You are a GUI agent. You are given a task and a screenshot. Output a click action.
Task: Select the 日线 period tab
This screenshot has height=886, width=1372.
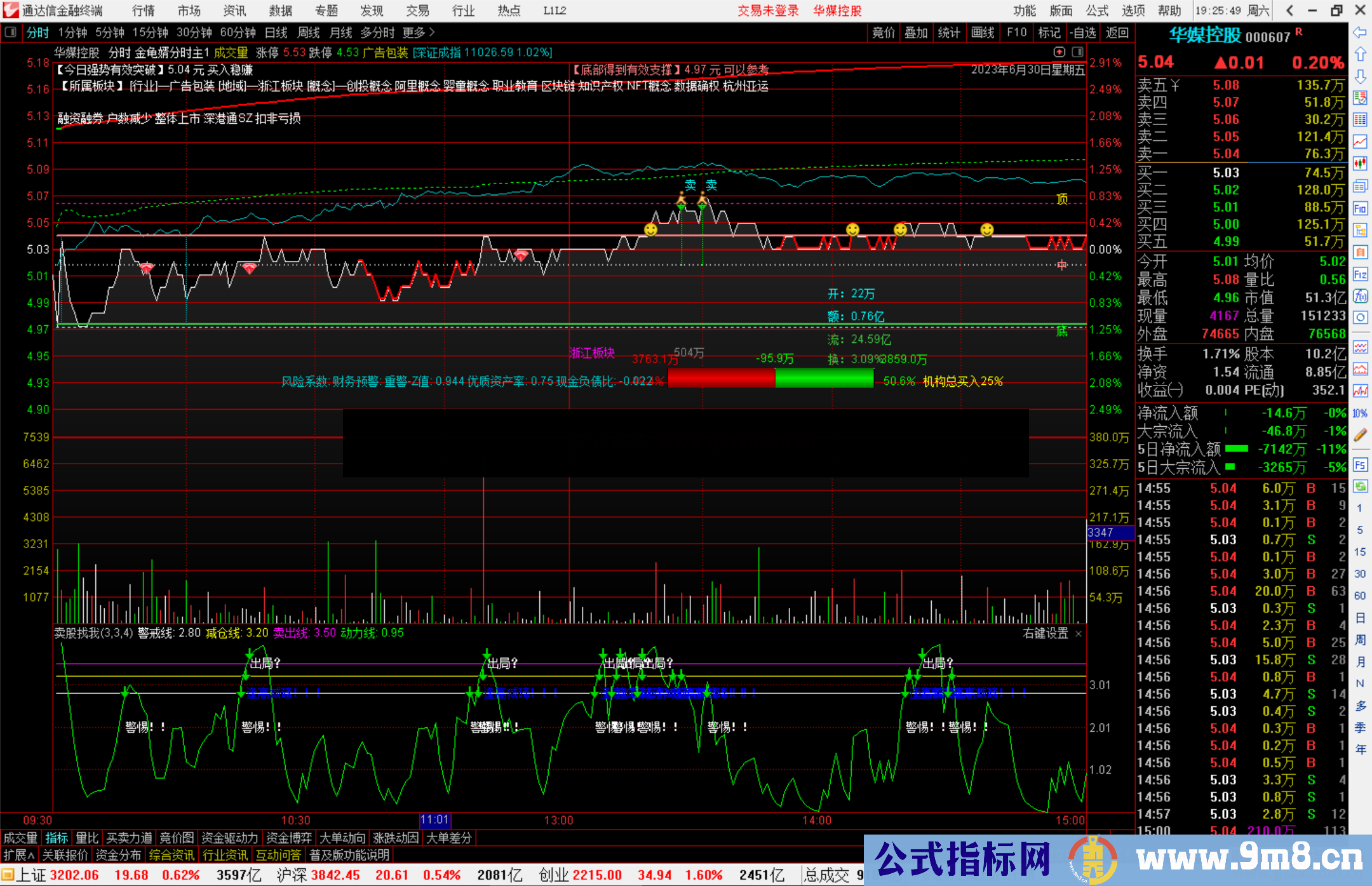click(x=276, y=32)
